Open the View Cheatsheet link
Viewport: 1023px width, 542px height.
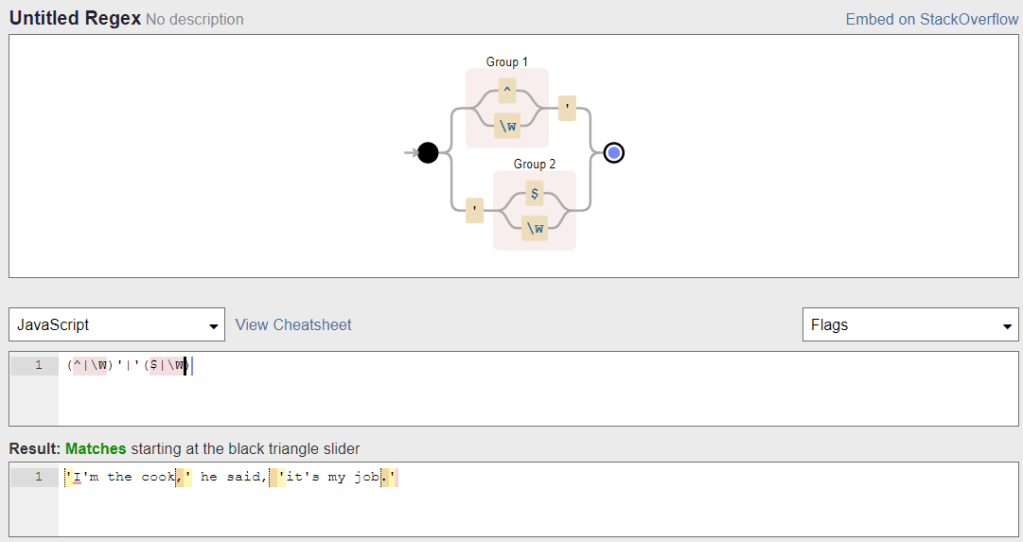[293, 325]
